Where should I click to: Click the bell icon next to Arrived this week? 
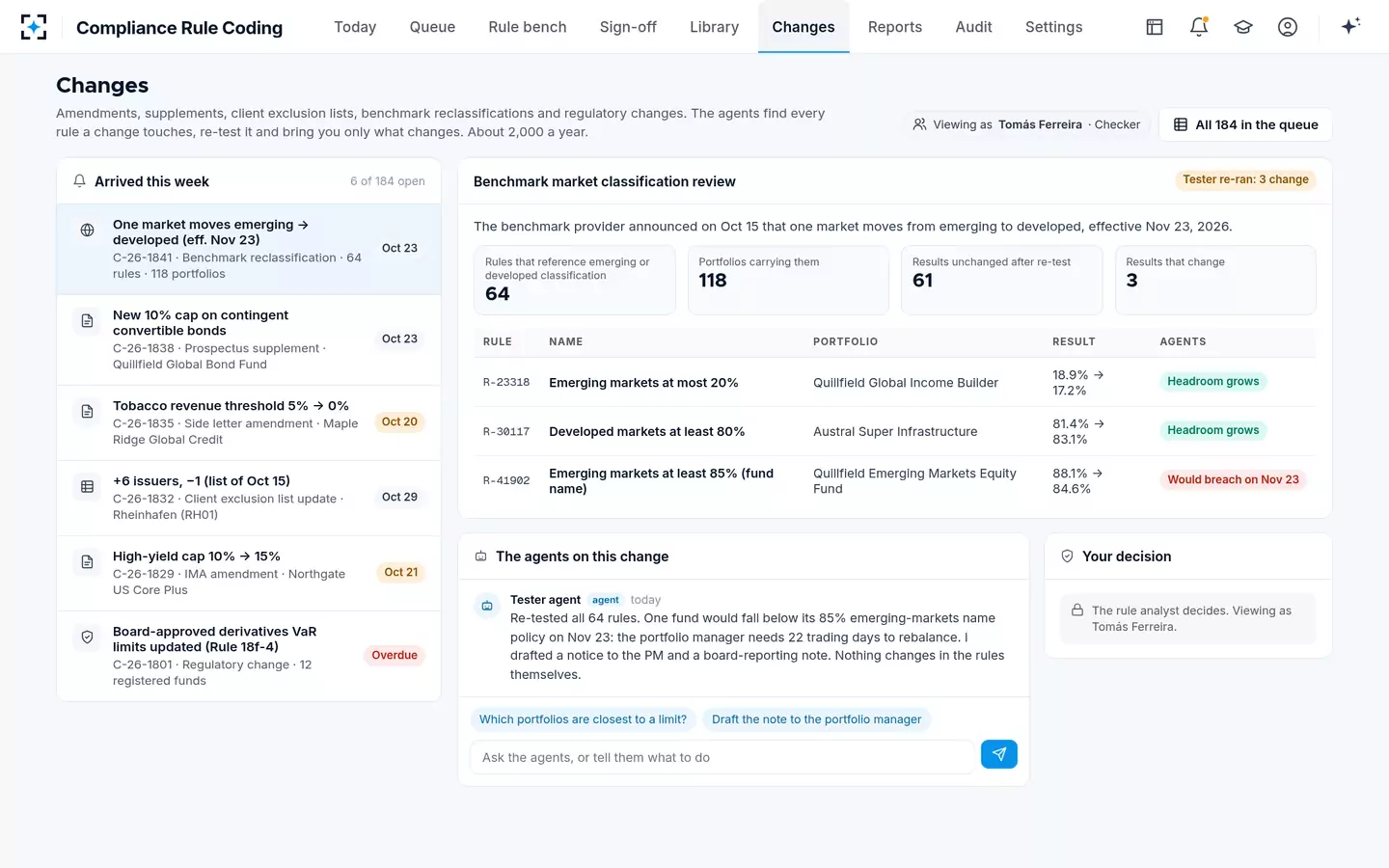79,181
